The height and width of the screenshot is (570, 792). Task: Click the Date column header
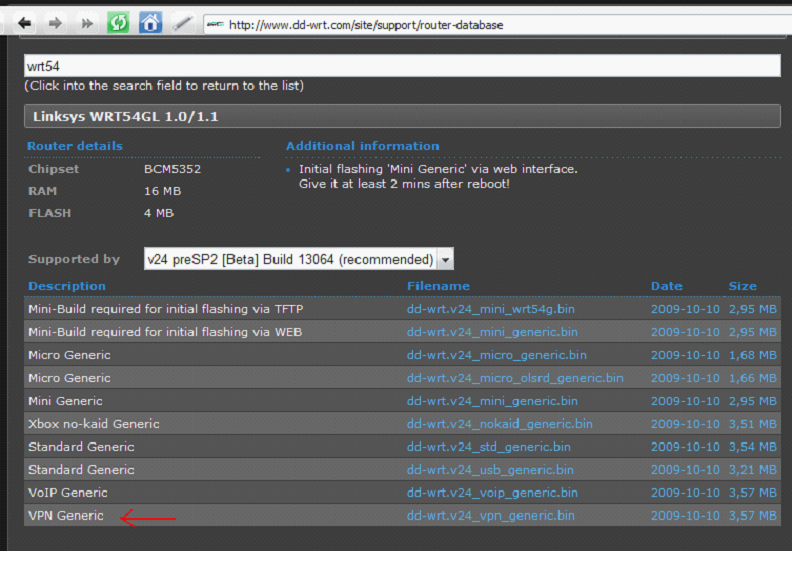(666, 286)
